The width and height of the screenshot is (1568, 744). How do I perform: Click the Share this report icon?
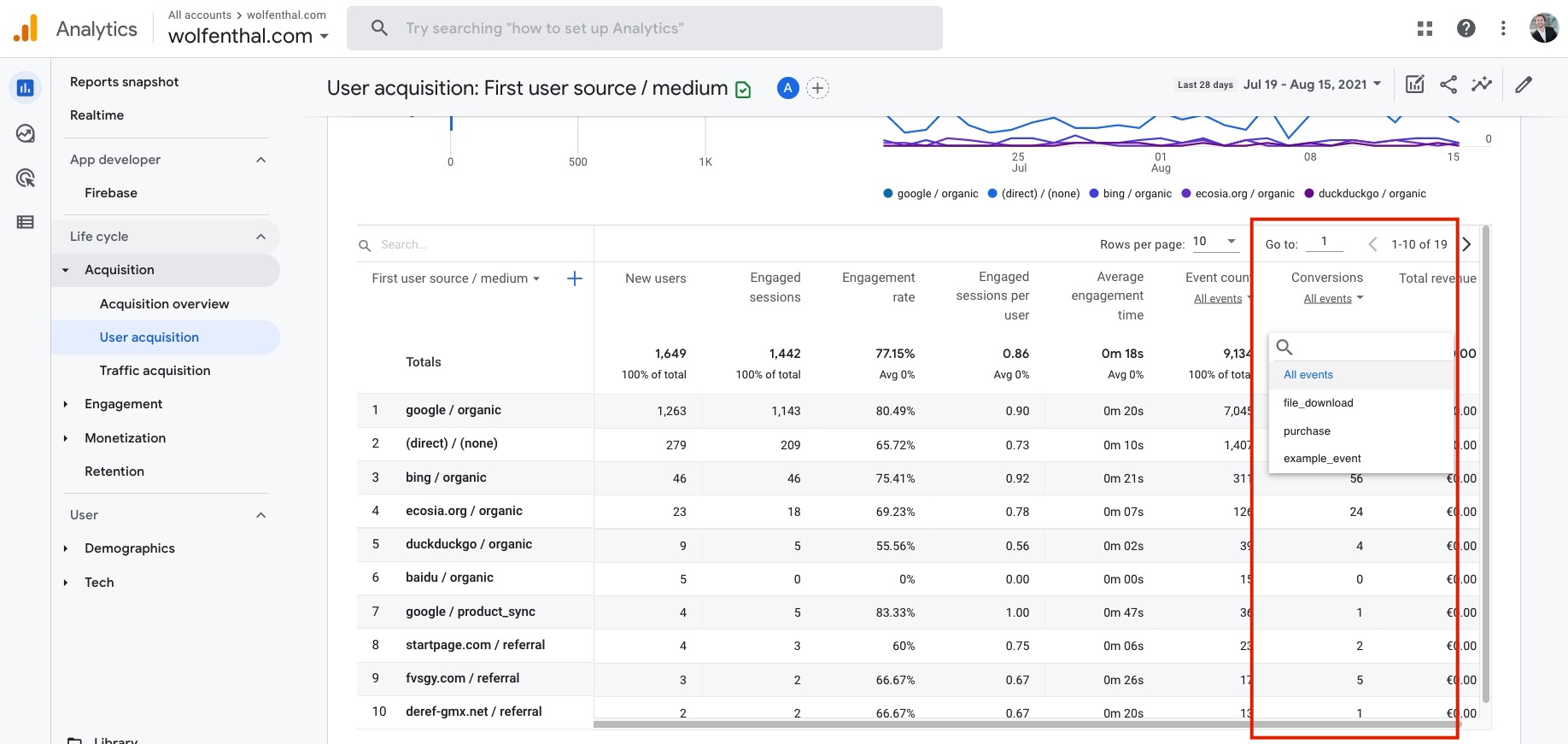click(x=1448, y=85)
